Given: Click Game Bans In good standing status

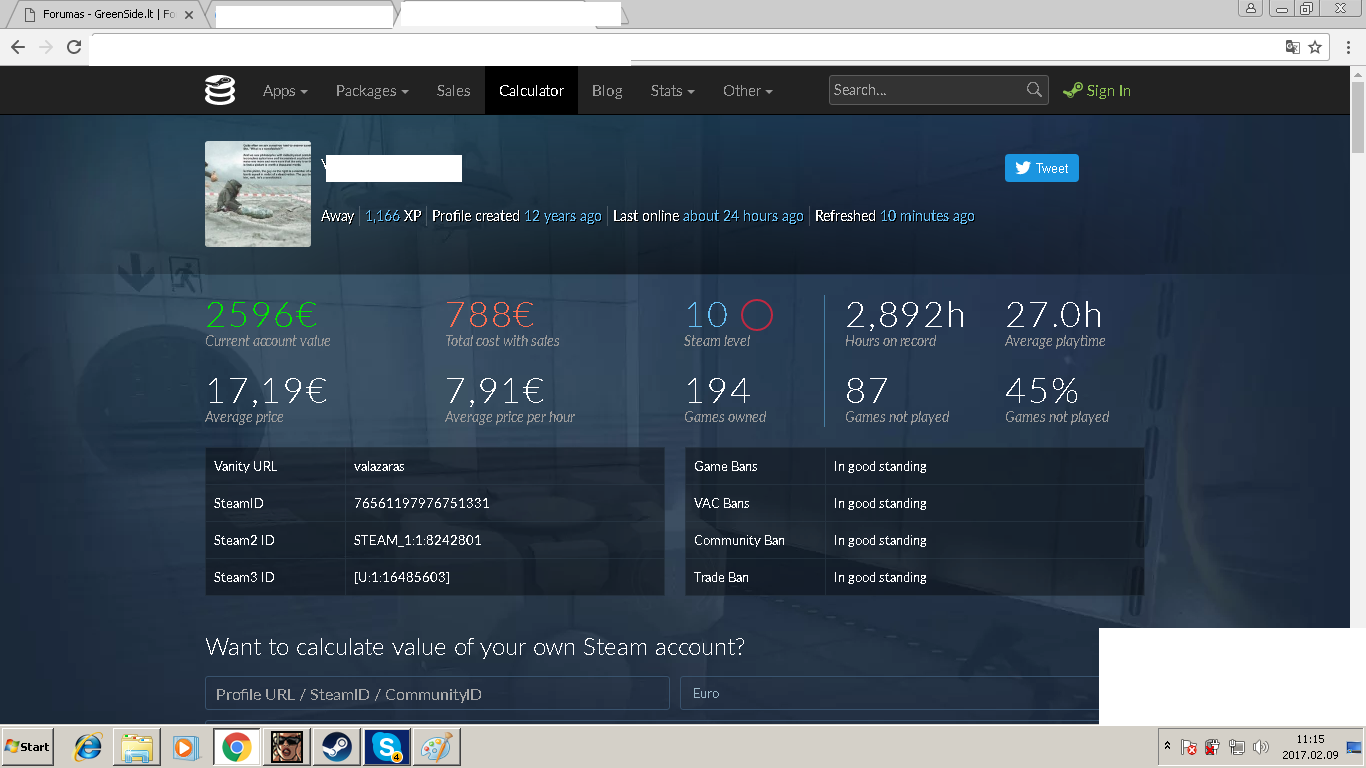Looking at the screenshot, I should pos(880,466).
